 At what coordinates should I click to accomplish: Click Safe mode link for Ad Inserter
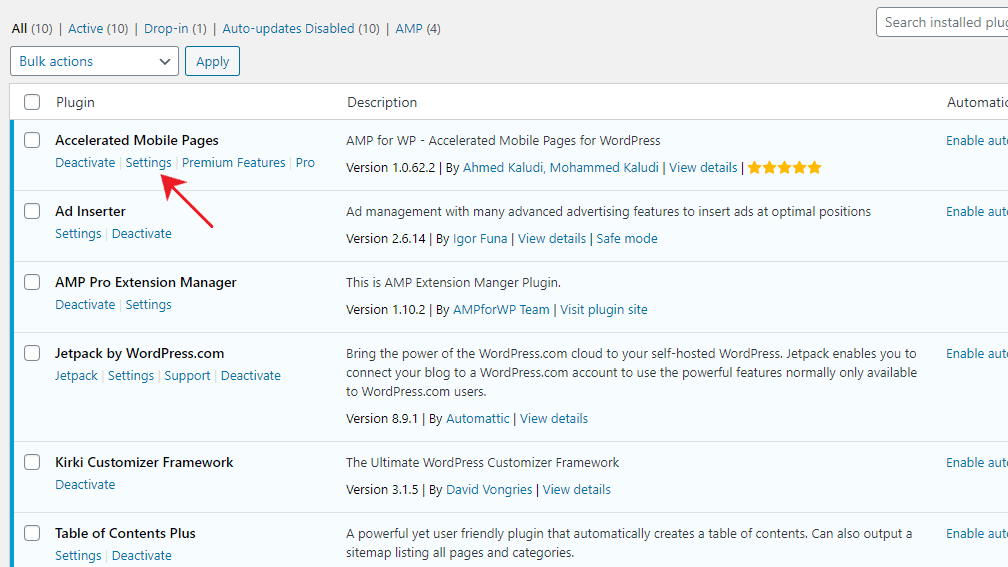click(627, 238)
